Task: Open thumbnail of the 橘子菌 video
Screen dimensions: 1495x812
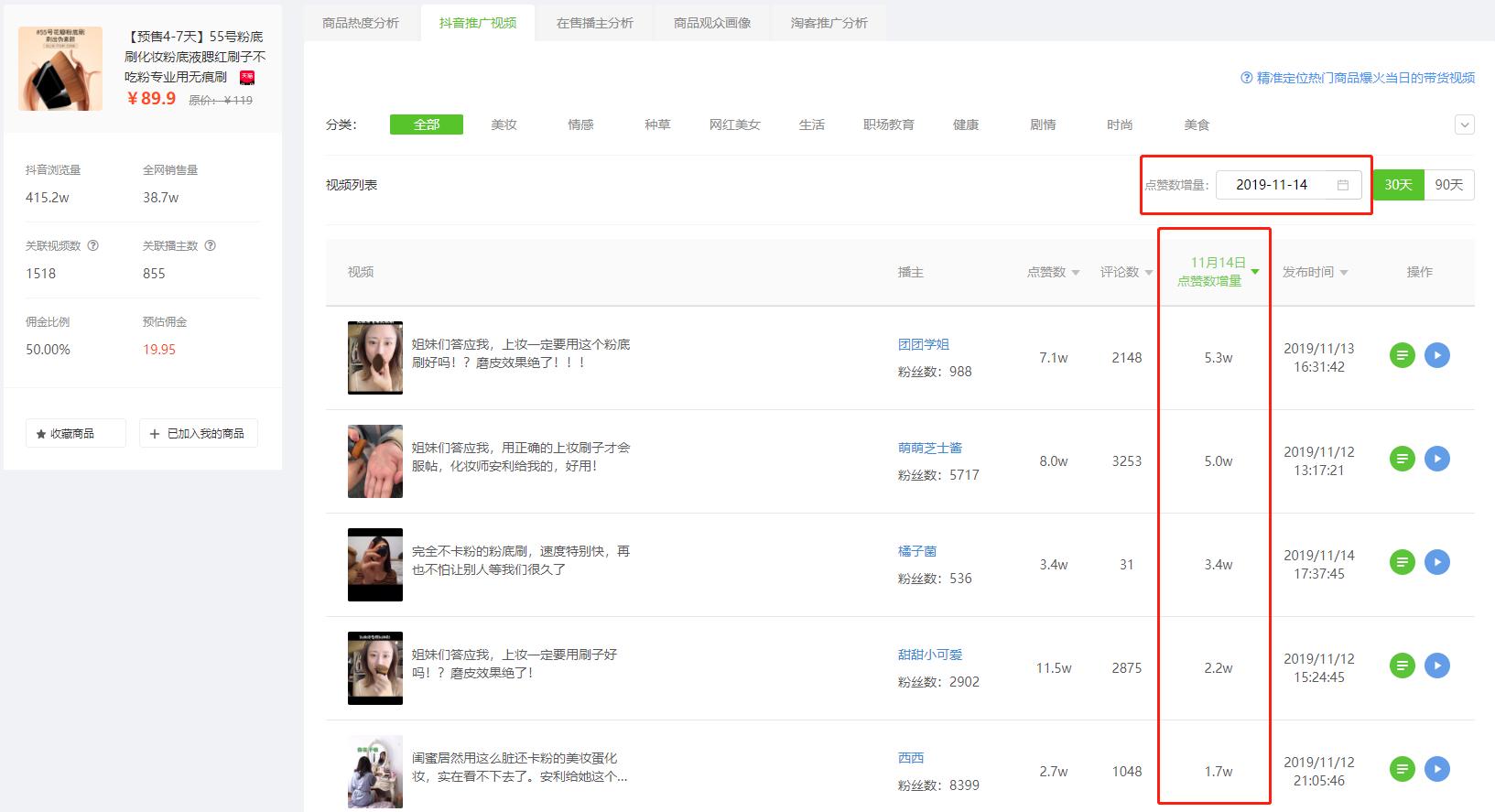Action: pos(375,564)
